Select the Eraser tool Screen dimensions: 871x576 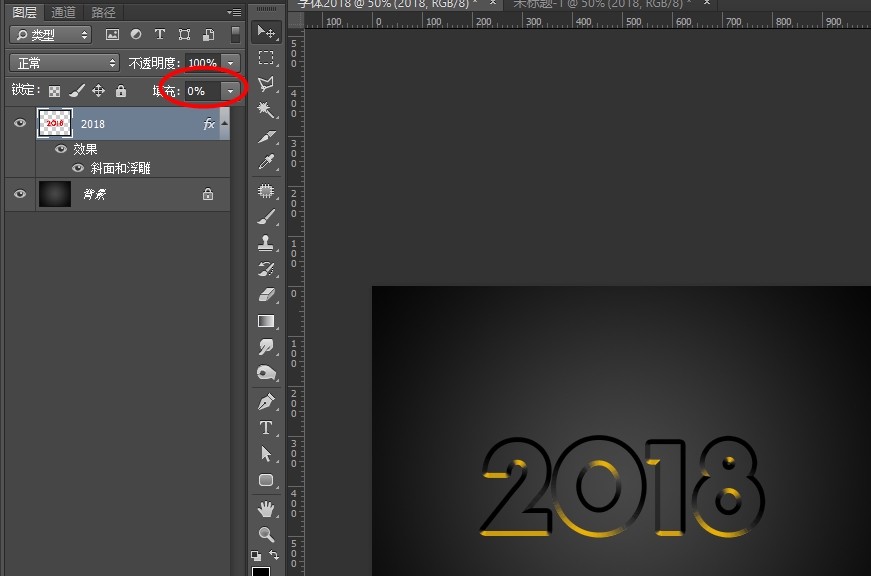coord(266,294)
